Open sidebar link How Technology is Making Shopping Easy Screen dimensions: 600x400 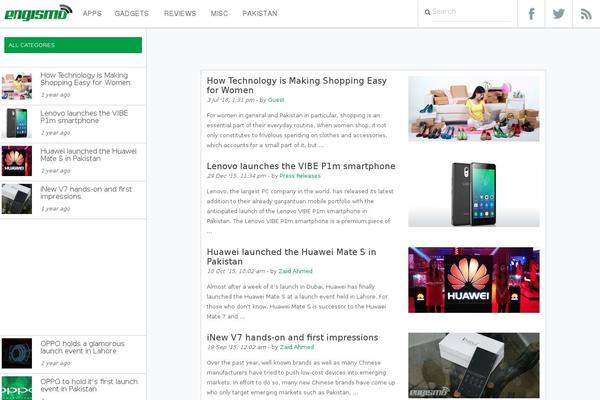pos(85,79)
